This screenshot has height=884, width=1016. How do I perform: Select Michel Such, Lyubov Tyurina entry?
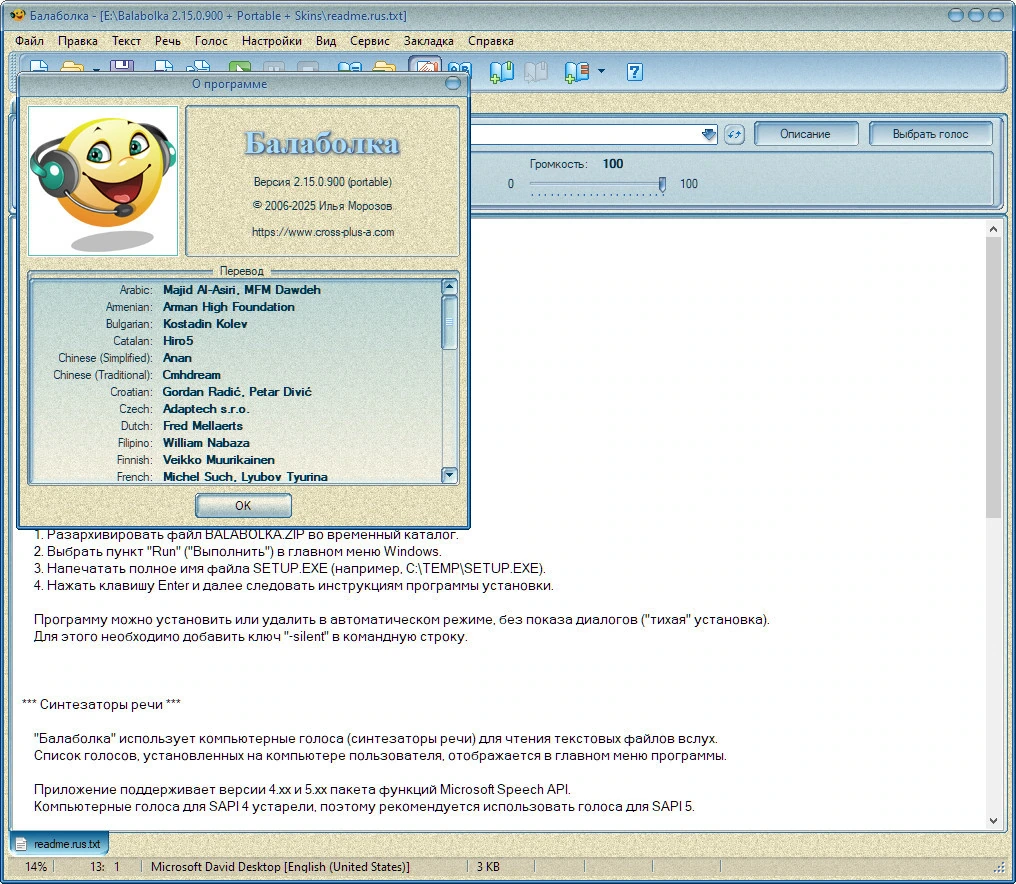point(245,476)
